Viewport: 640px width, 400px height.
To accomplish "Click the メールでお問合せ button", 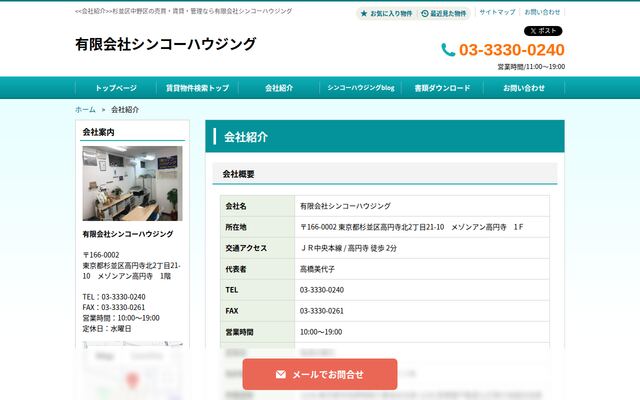I will point(320,374).
